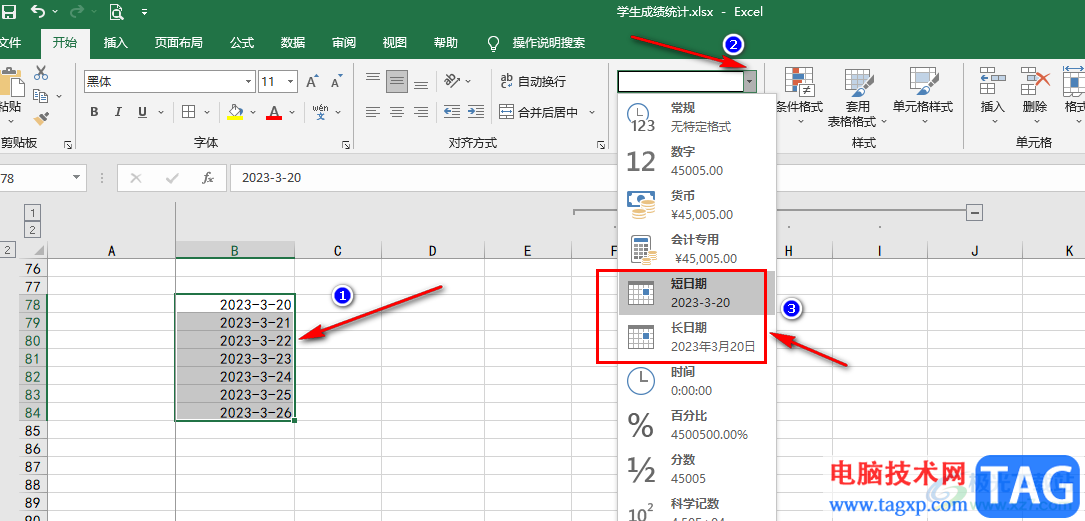Switch to the 公式 Formulas tab

(241, 43)
